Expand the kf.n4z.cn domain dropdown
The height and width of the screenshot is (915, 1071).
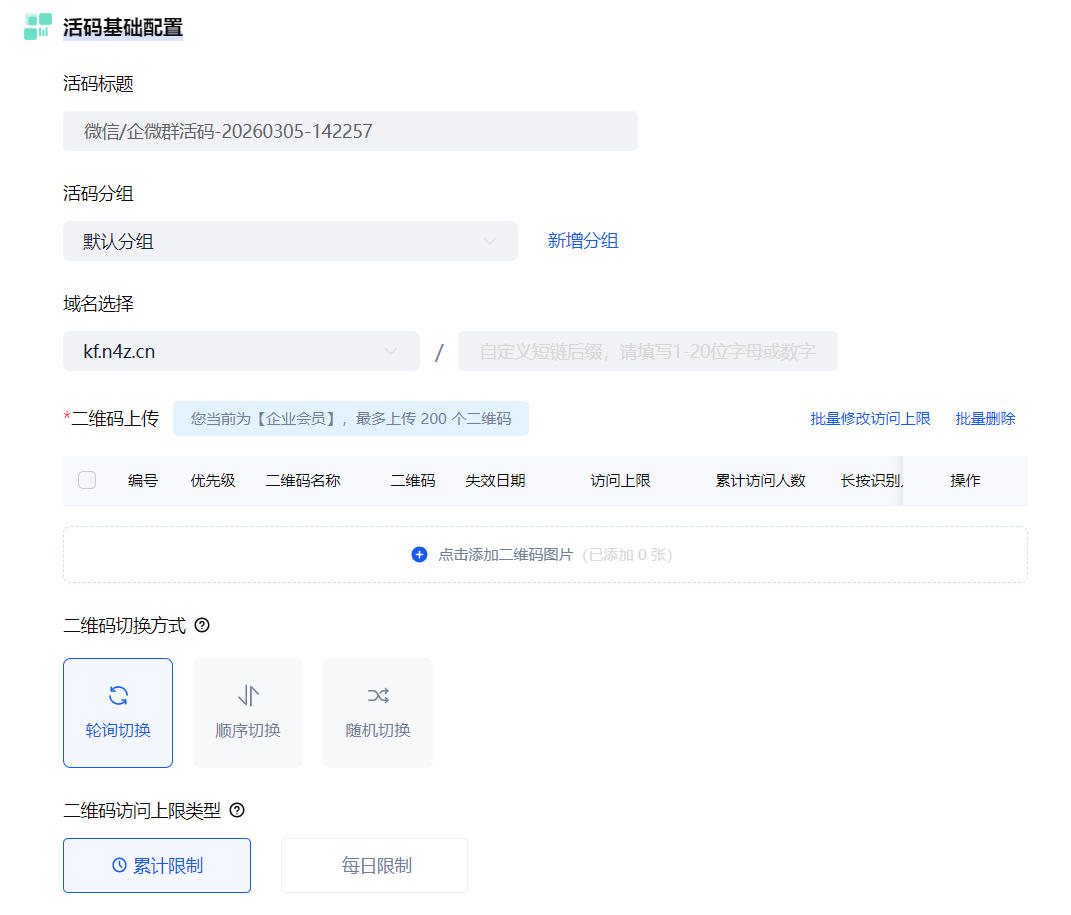241,351
